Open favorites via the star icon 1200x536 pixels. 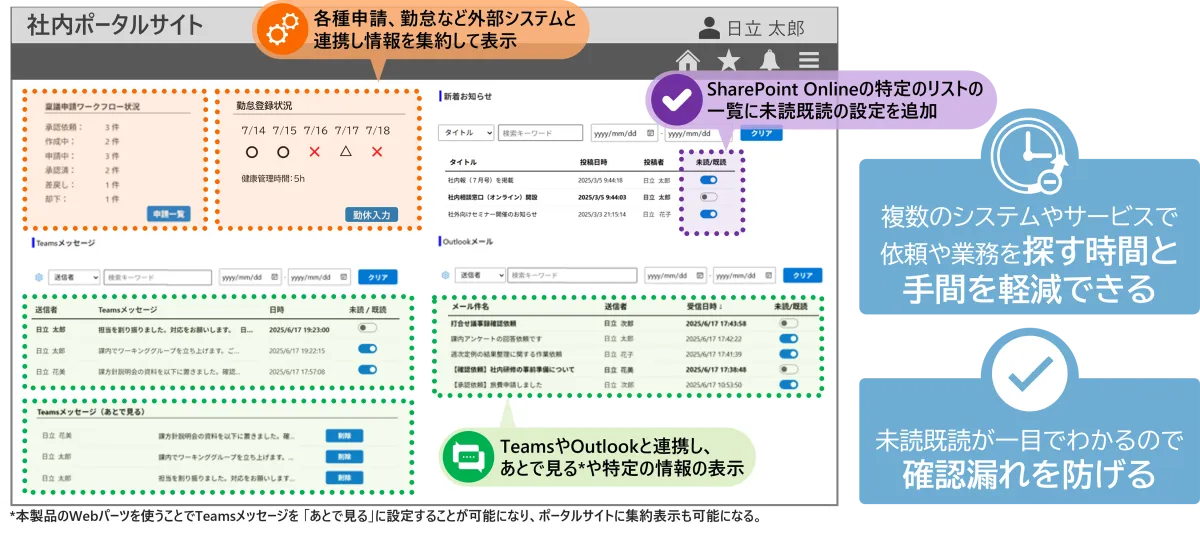tap(729, 59)
